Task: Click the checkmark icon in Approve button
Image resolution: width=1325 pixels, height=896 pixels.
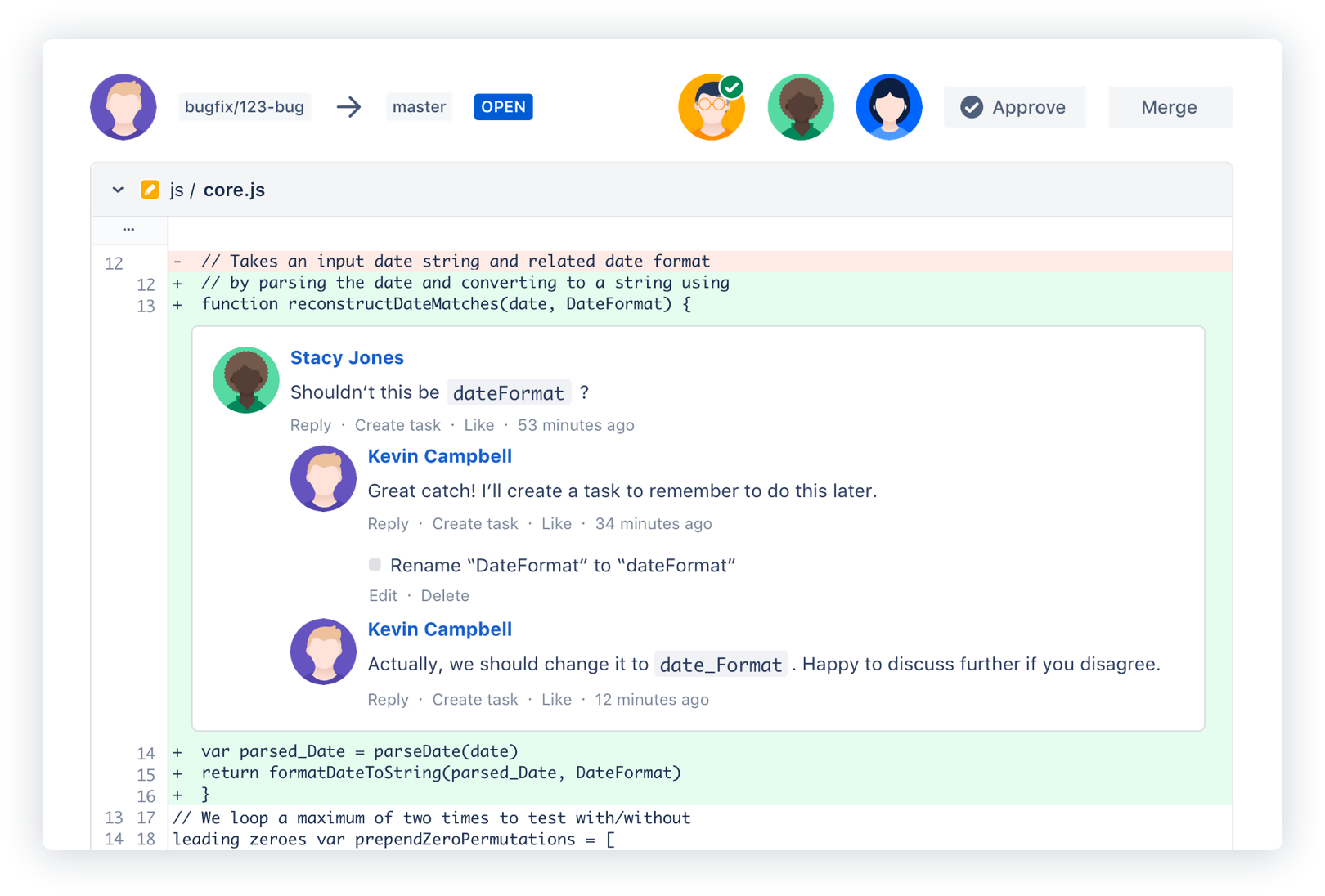Action: (970, 106)
